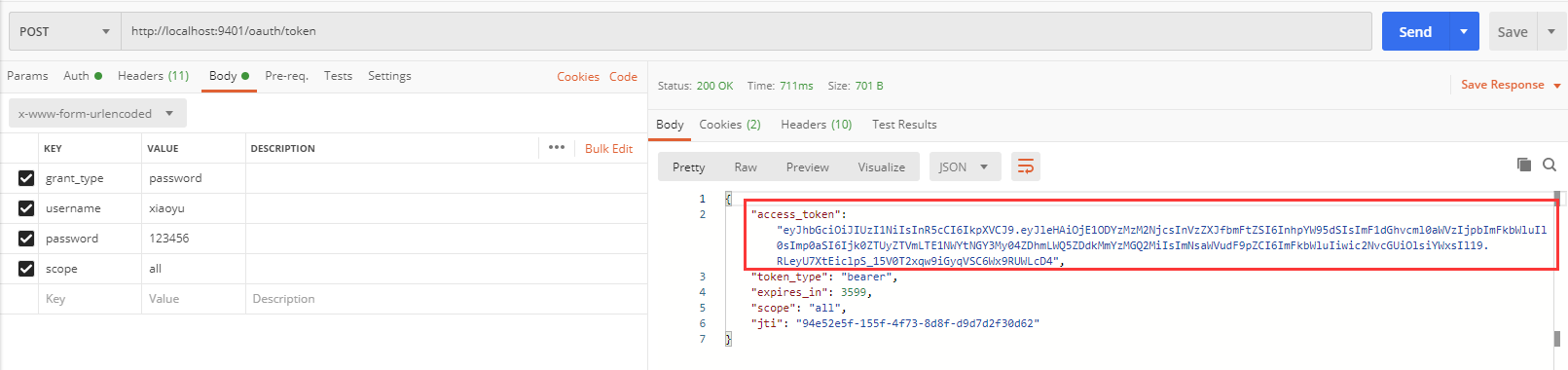Open the request Settings tab

coord(389,76)
